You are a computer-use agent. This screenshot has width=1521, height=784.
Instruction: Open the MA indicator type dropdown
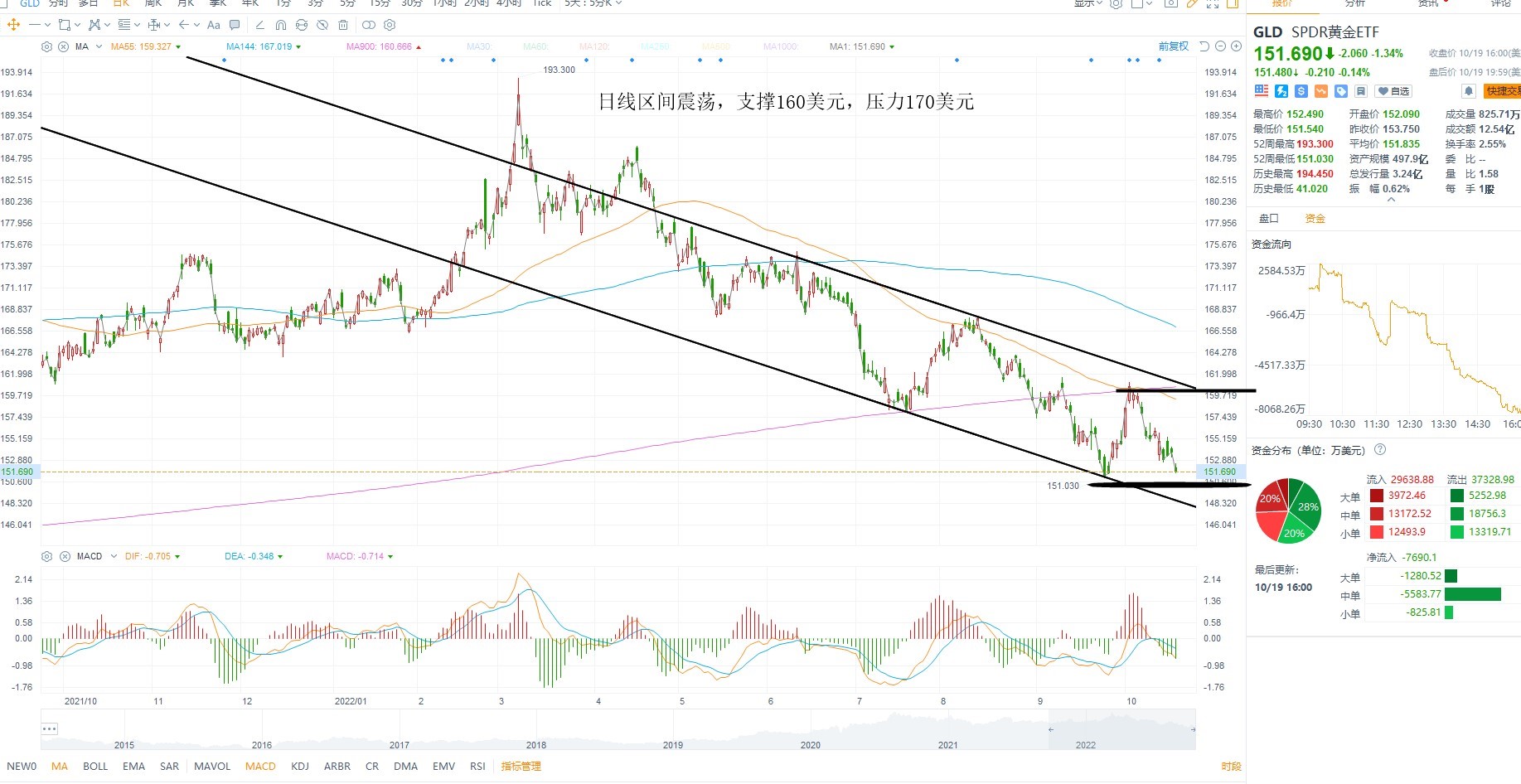[x=99, y=46]
